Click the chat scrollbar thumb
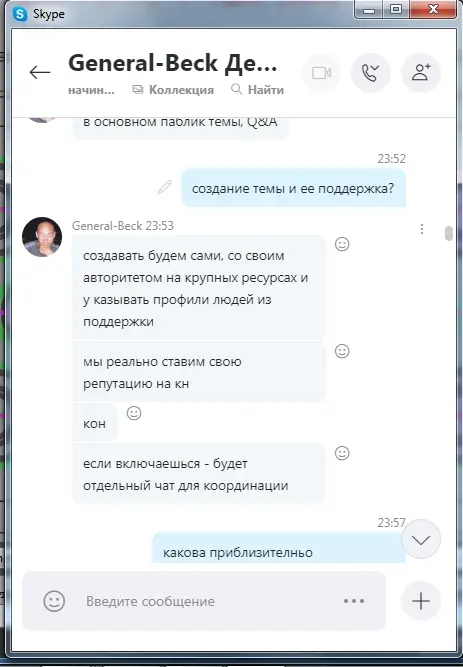 pyautogui.click(x=449, y=234)
